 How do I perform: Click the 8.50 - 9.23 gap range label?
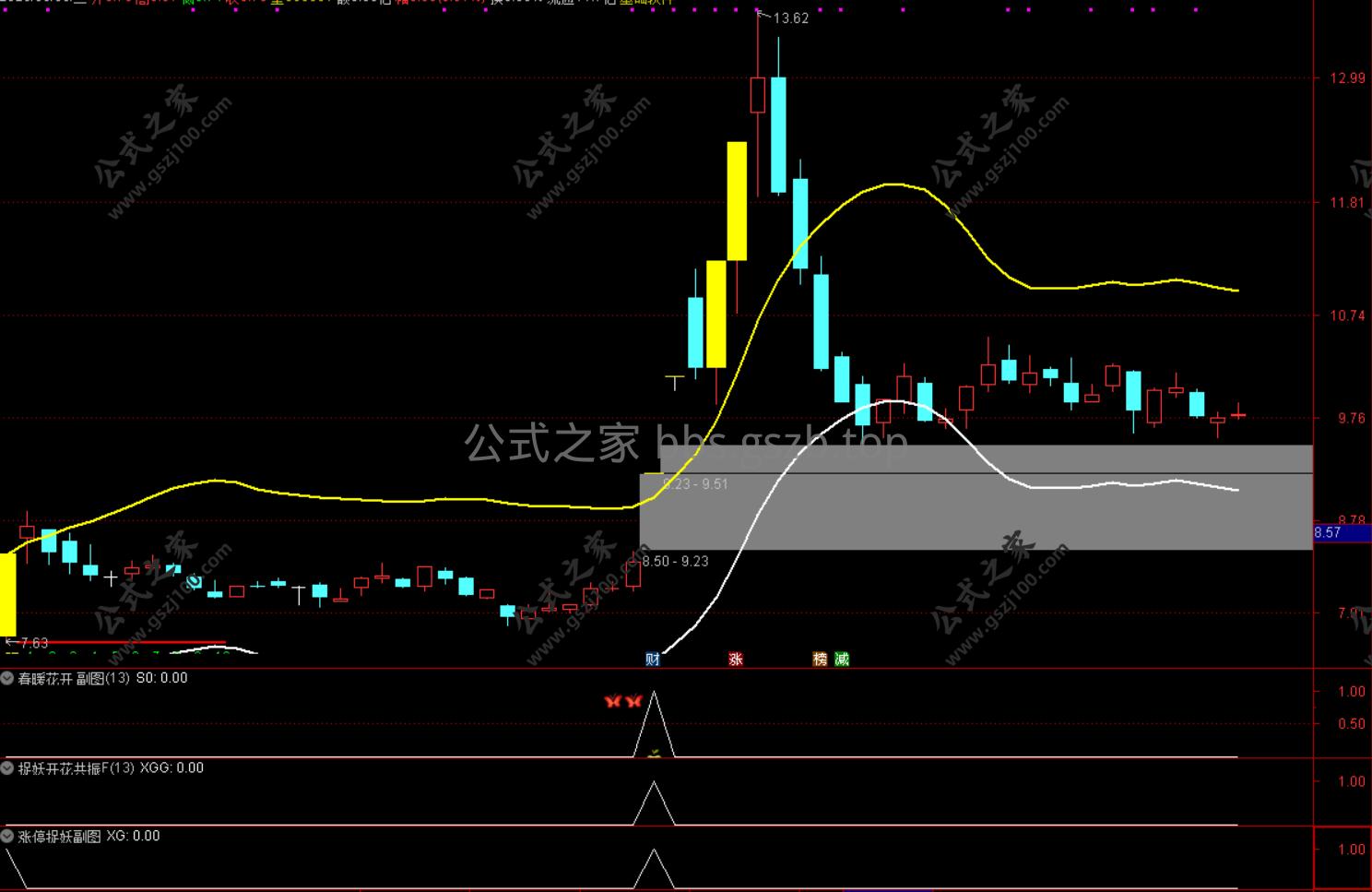[675, 561]
